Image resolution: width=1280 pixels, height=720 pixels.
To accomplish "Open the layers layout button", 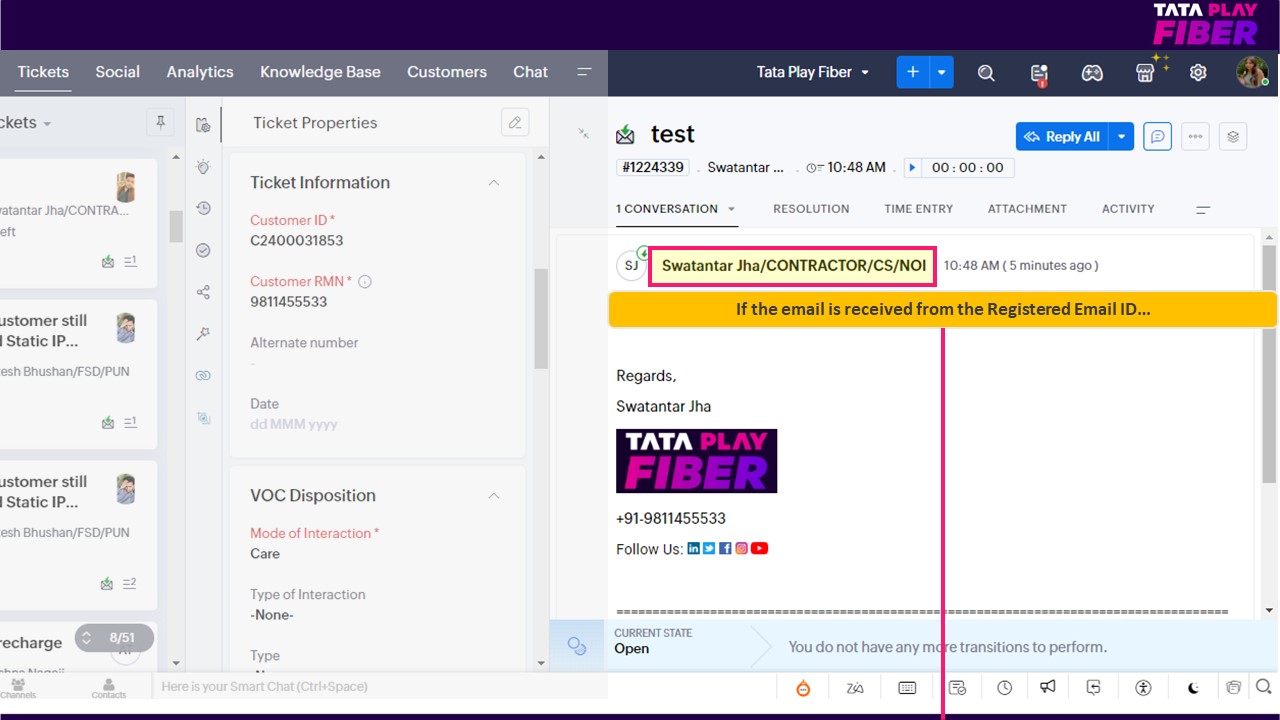I will click(x=1233, y=137).
